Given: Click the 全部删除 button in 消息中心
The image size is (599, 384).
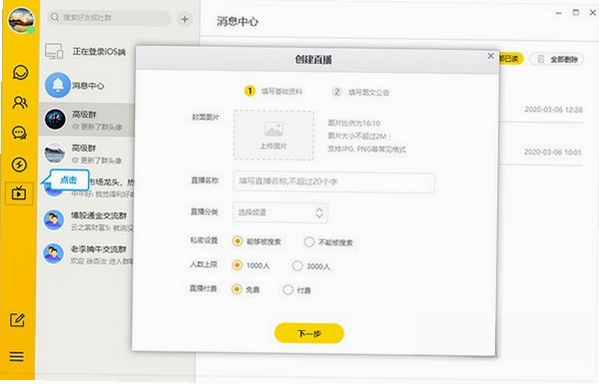Looking at the screenshot, I should pos(557,59).
